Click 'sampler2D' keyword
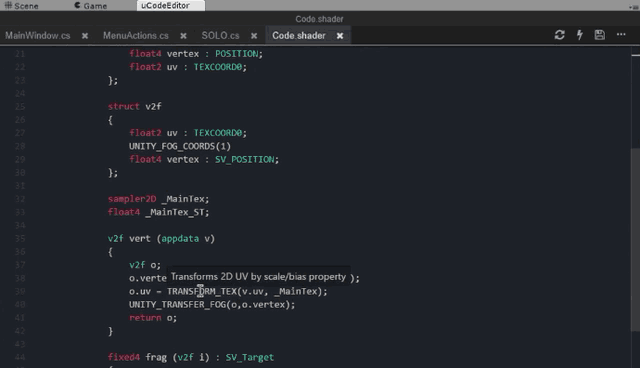The width and height of the screenshot is (640, 368). pyautogui.click(x=132, y=199)
